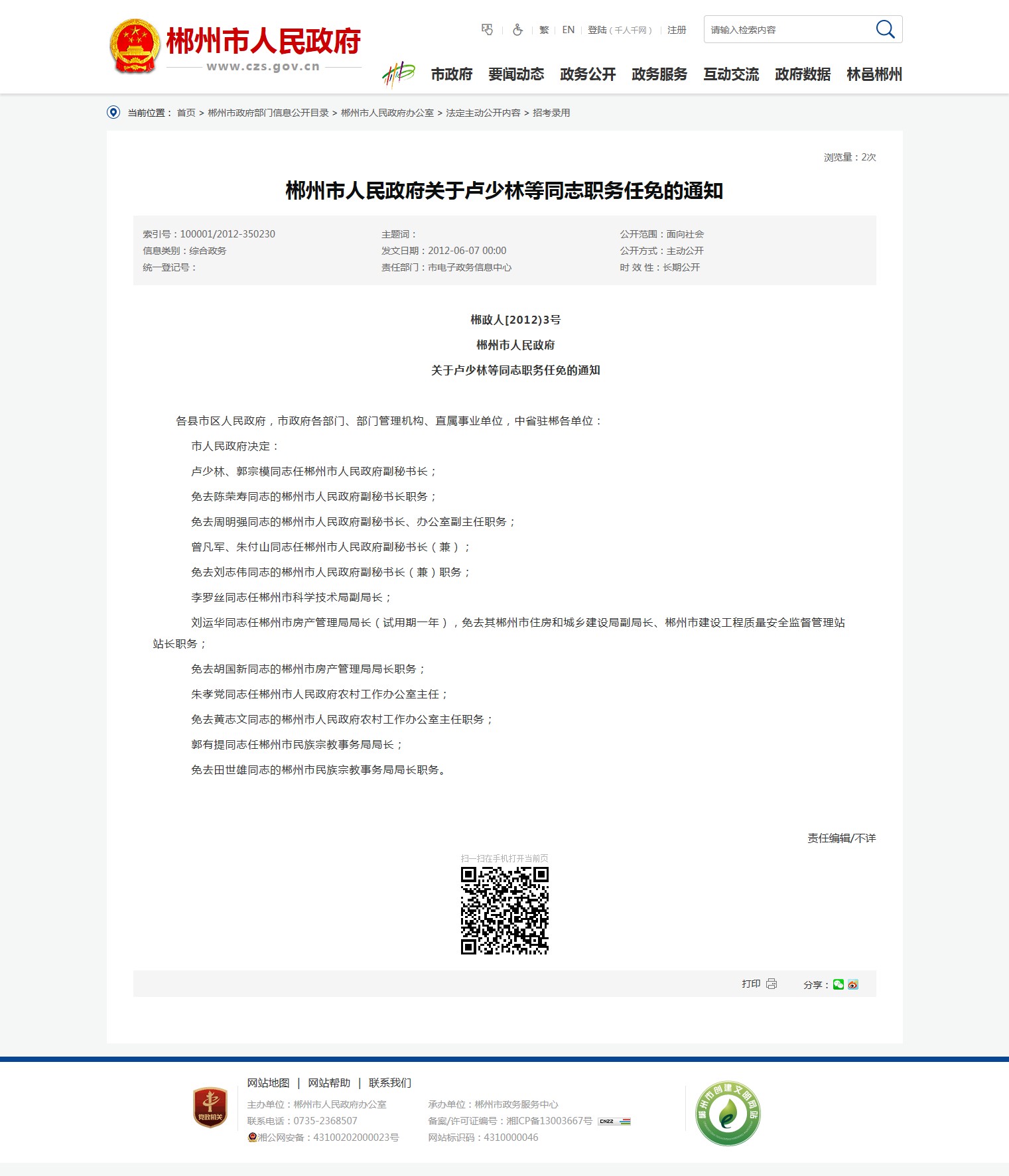Viewport: 1009px width, 1176px height.
Task: Click the red 党政机关 shield badge
Action: point(210,1107)
